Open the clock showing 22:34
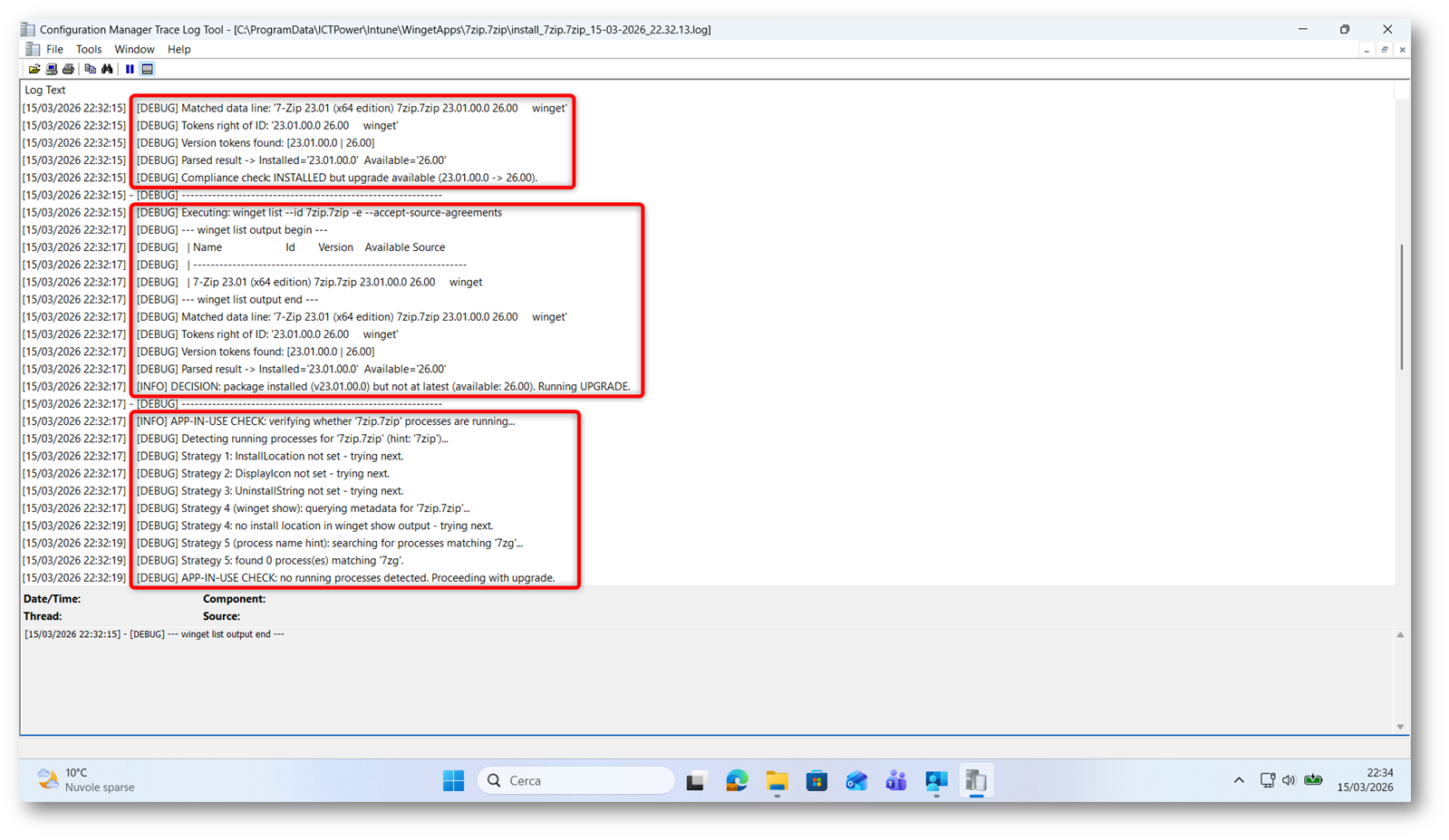 click(x=1366, y=780)
